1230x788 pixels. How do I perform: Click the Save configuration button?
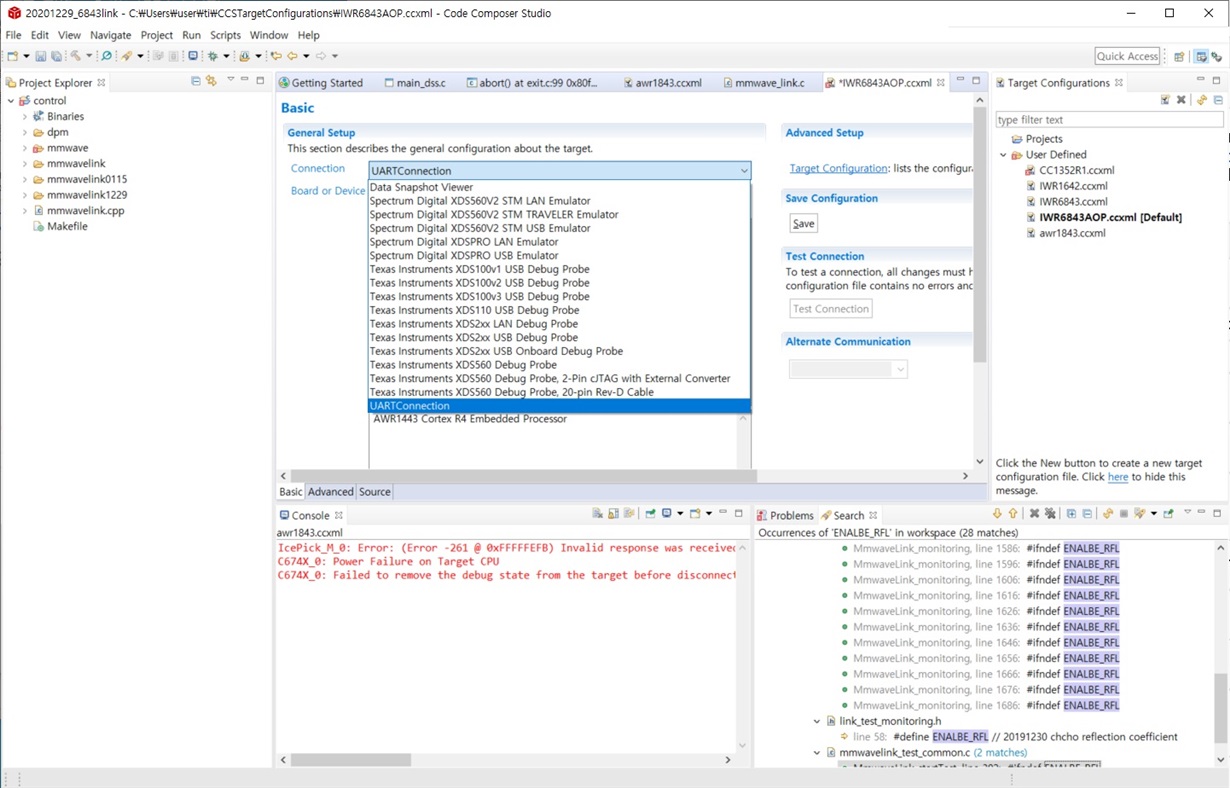803,223
